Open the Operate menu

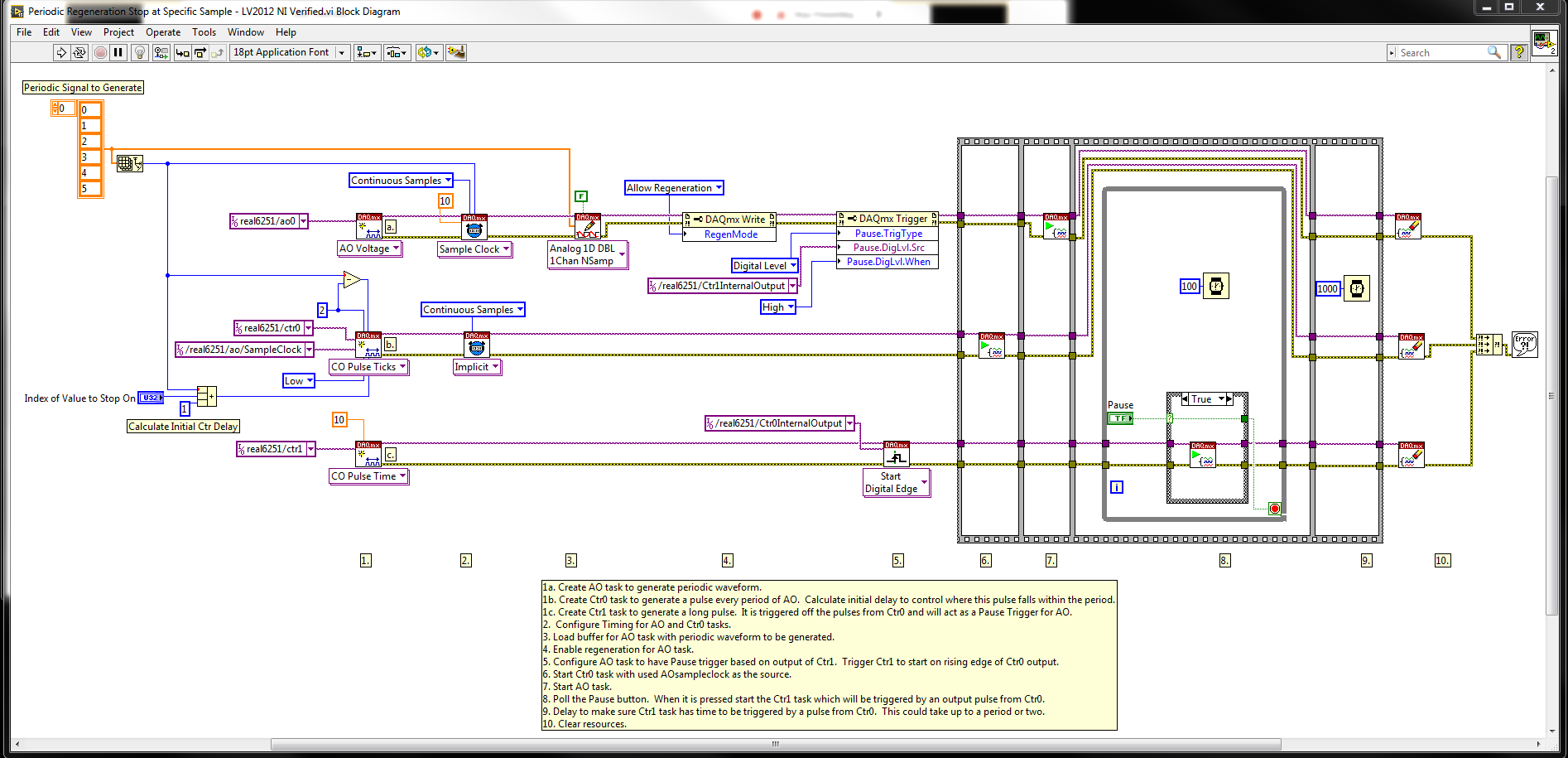click(x=163, y=32)
